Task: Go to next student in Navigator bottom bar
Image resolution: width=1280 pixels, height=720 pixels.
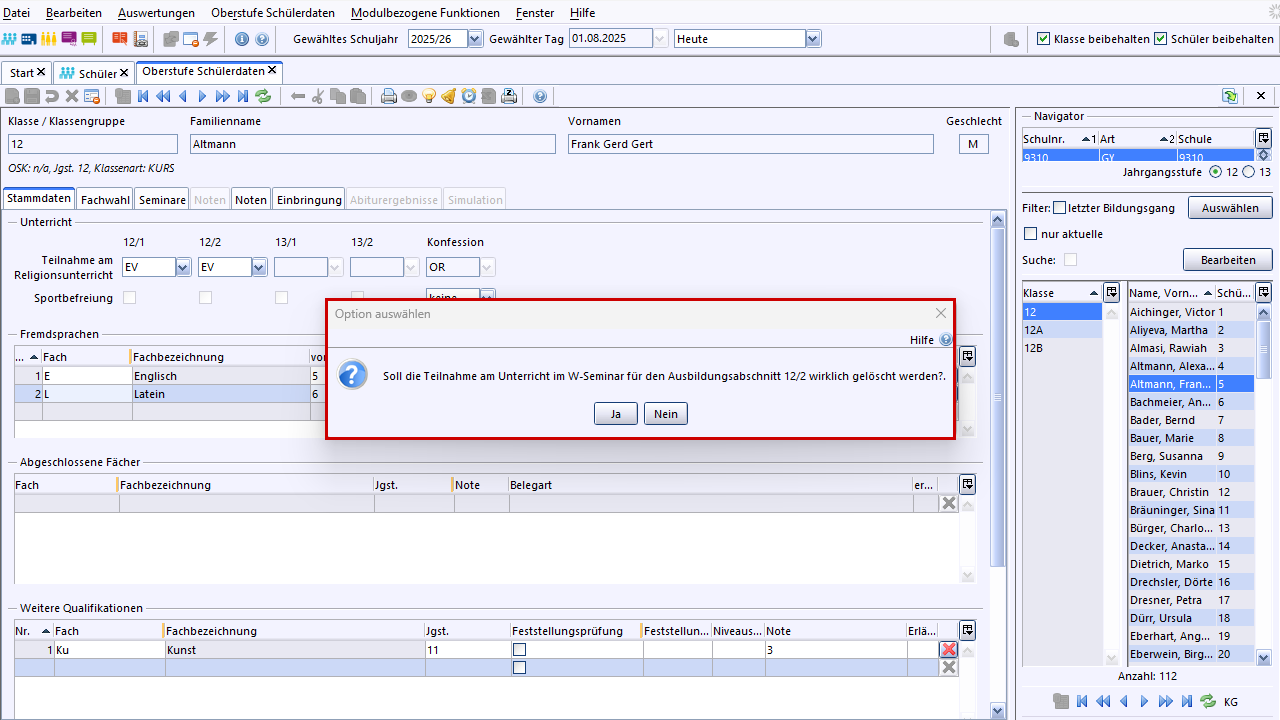Action: (1145, 702)
